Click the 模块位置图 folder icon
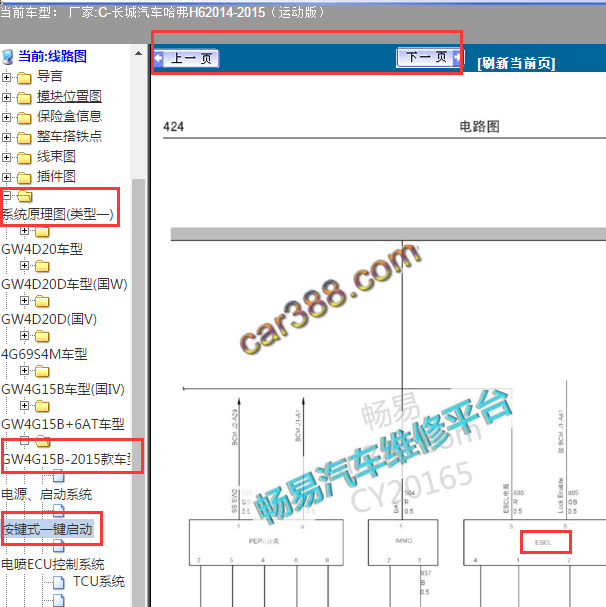 pyautogui.click(x=24, y=98)
